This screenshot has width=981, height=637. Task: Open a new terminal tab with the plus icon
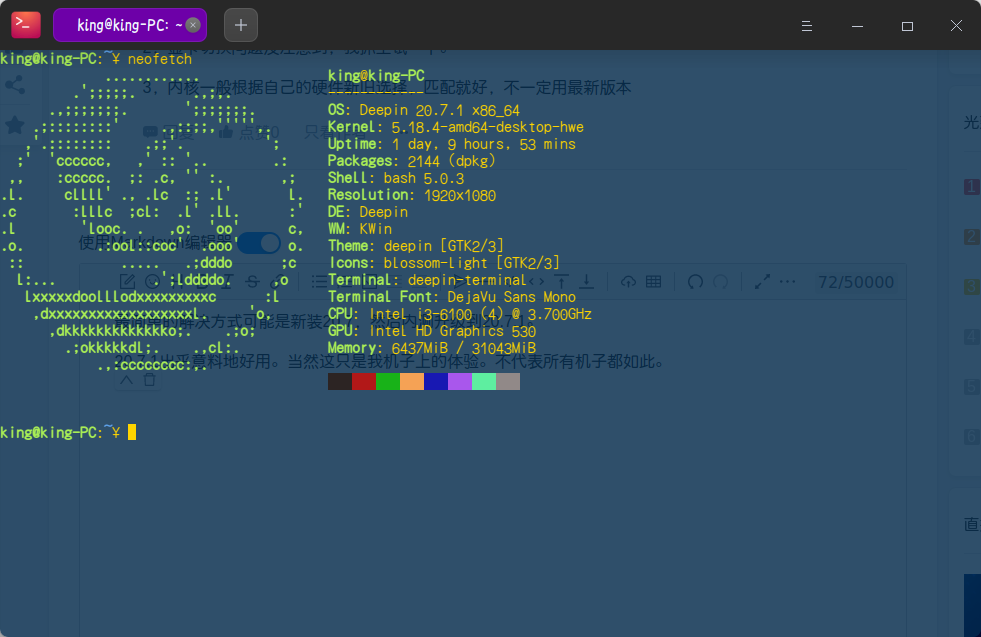pyautogui.click(x=240, y=24)
